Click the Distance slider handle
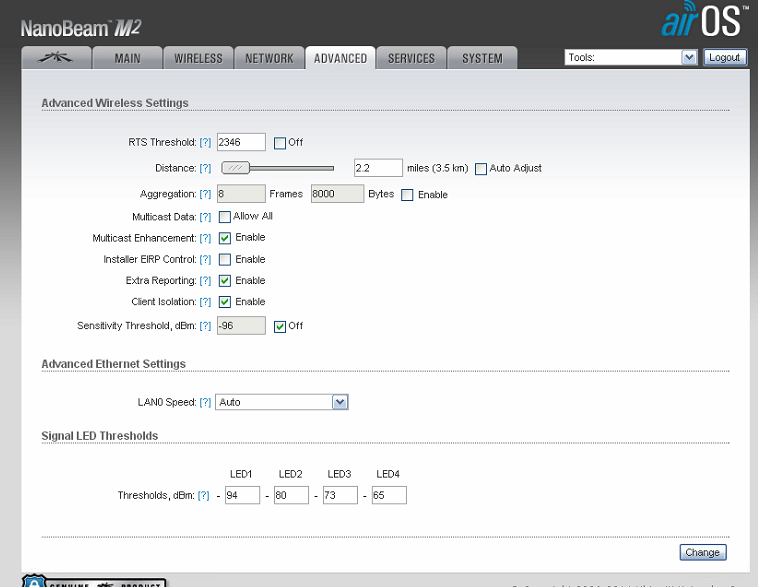758x587 pixels. coord(236,168)
